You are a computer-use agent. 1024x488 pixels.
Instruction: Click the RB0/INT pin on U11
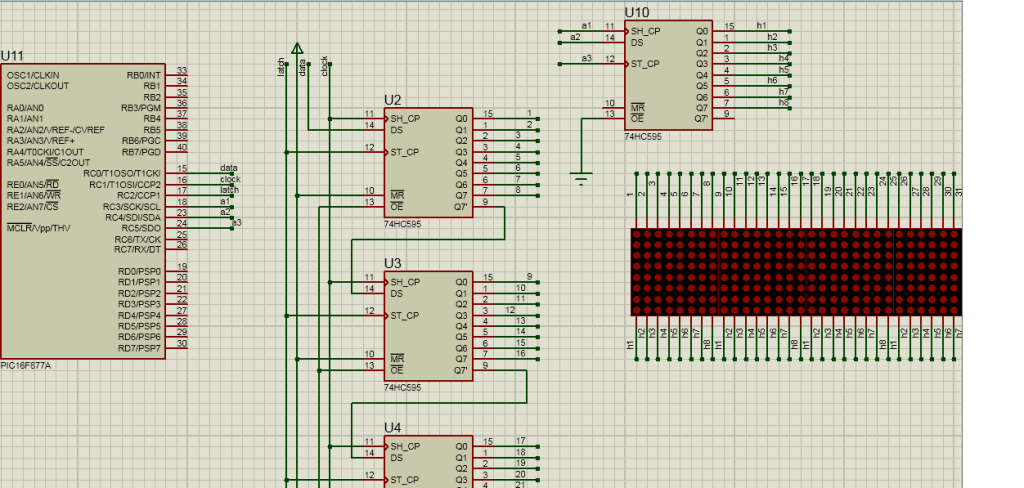181,75
